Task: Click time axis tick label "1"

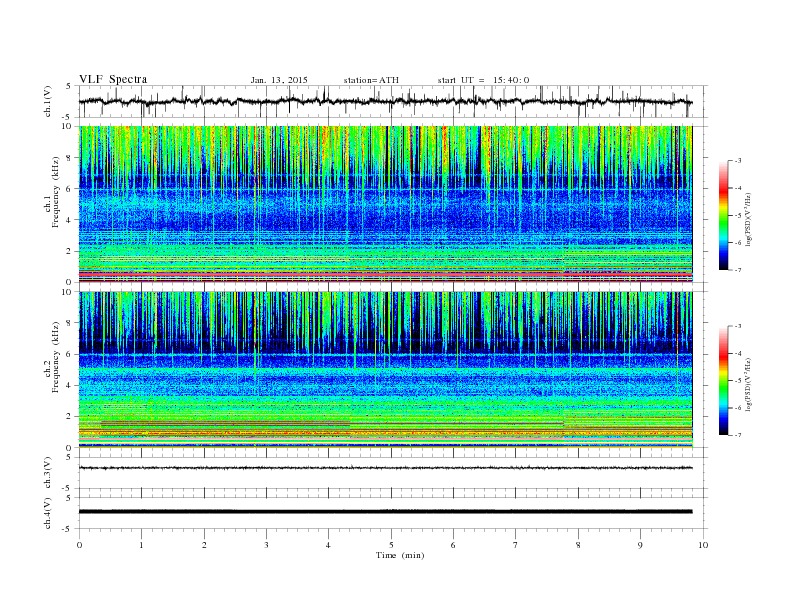Action: pos(141,545)
